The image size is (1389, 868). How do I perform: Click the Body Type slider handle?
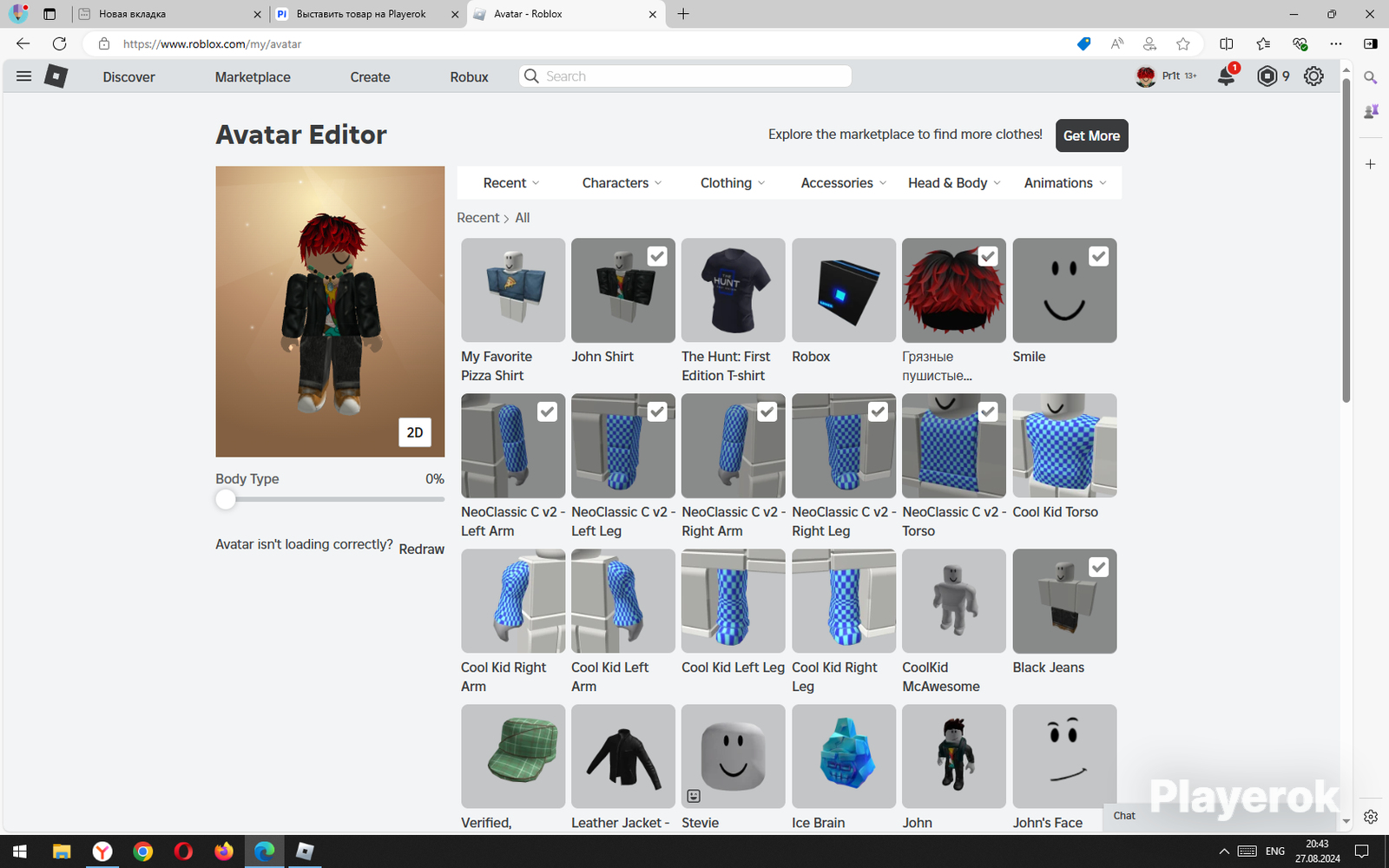pos(226,499)
